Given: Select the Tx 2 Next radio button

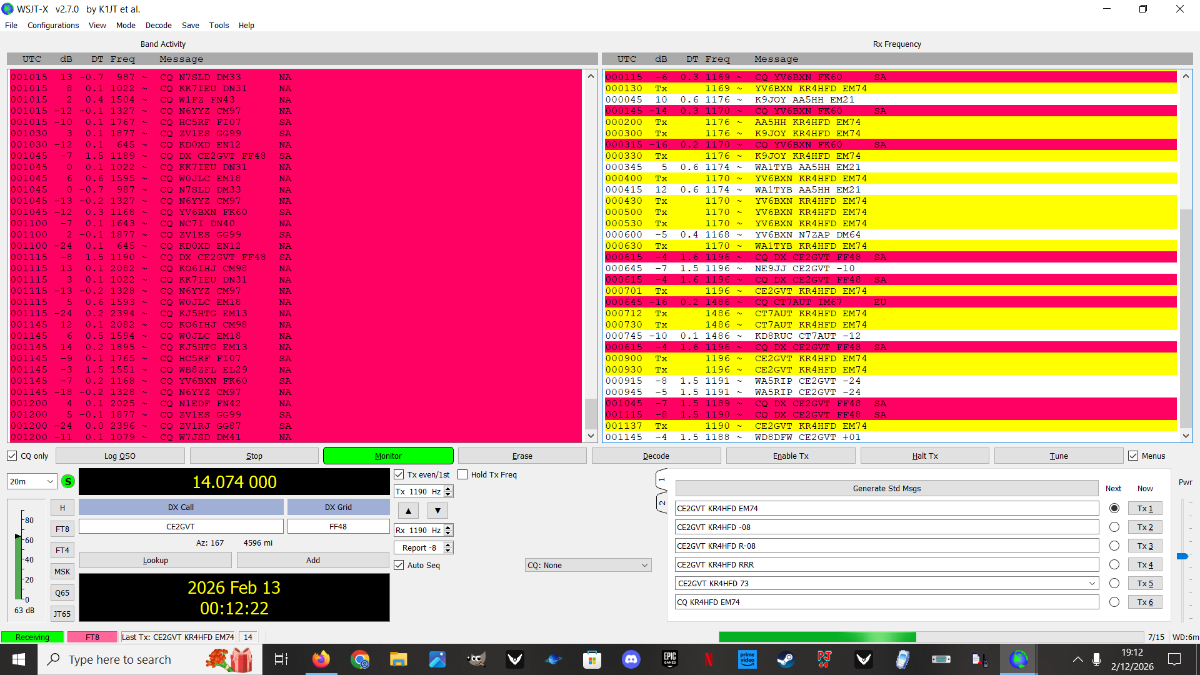Looking at the screenshot, I should pos(1113,527).
